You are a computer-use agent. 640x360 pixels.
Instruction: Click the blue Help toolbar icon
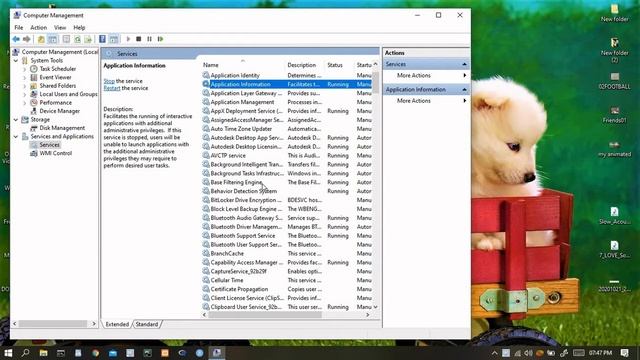pyautogui.click(x=102, y=39)
